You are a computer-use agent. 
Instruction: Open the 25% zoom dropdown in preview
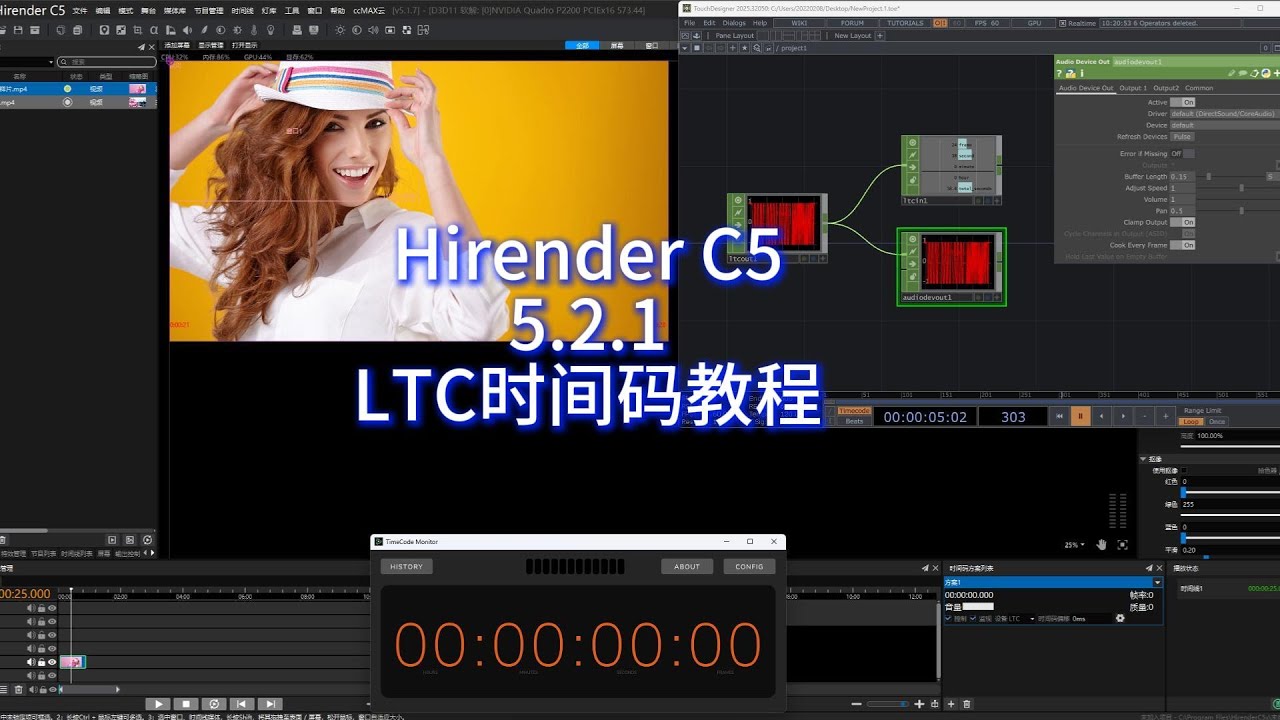[x=1073, y=545]
